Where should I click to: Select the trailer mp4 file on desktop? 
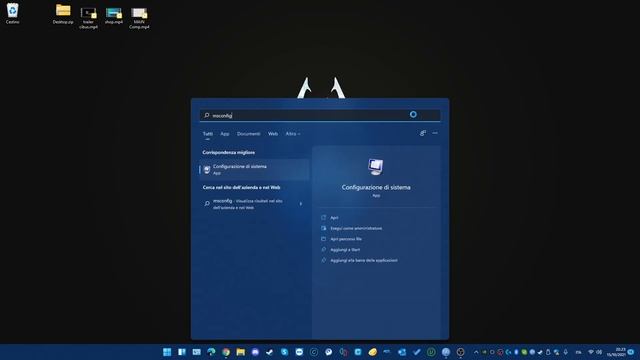88,18
